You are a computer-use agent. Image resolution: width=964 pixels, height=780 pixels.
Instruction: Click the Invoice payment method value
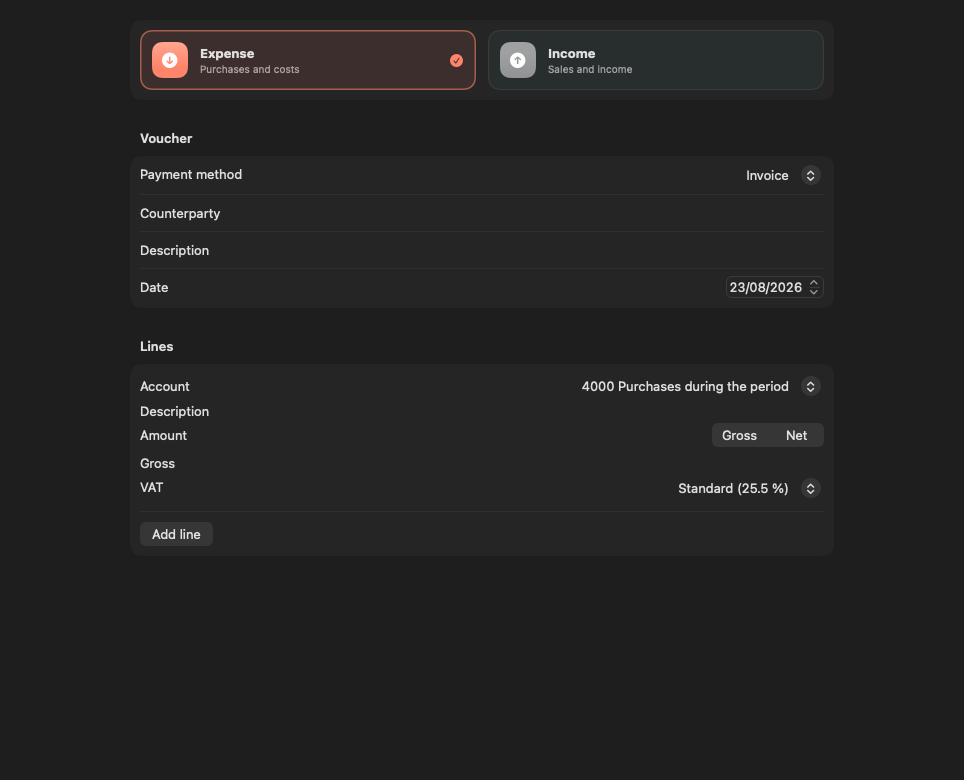click(767, 176)
